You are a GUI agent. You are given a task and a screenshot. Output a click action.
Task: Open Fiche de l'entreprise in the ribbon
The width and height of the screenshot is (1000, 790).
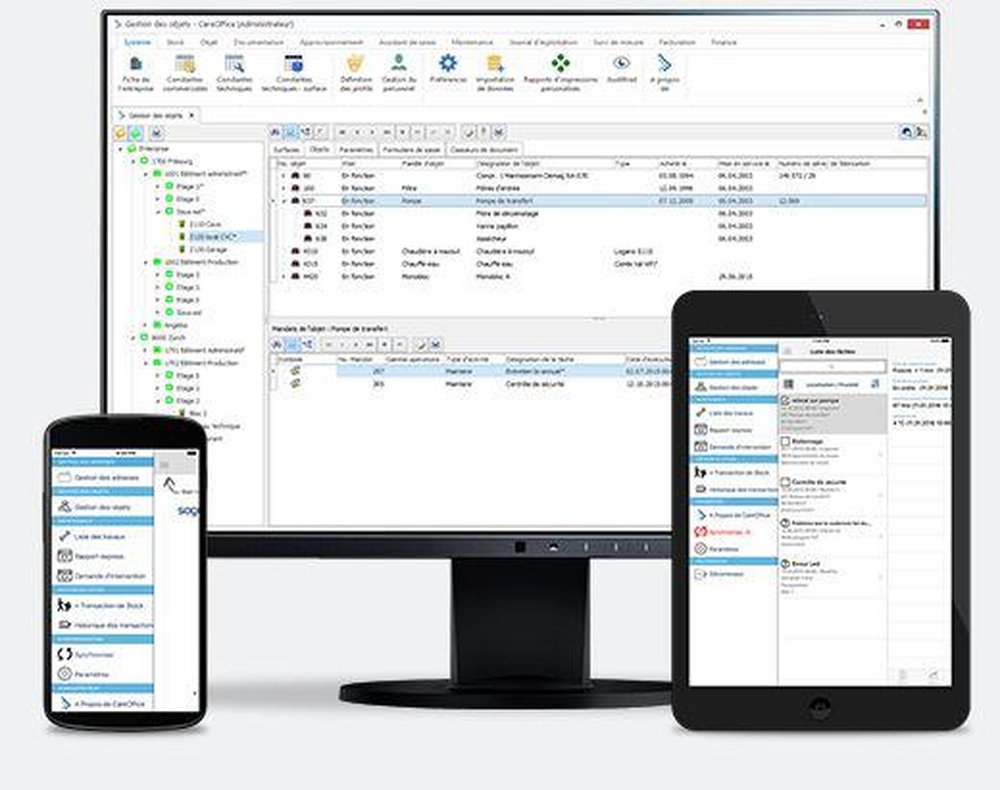136,72
